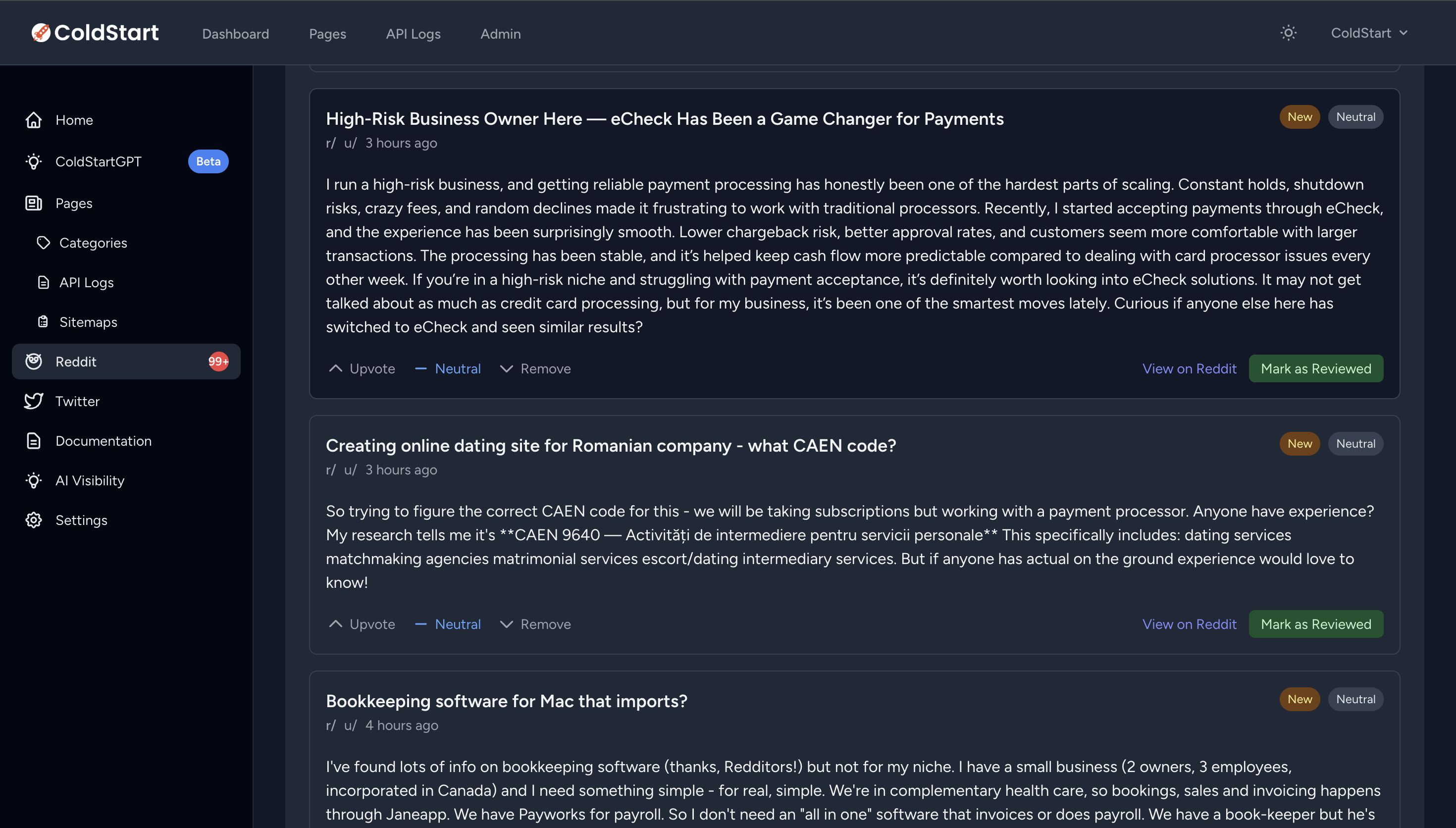Screen dimensions: 1456x828
Task: Upvote the eCheck Game Changer post
Action: pos(362,368)
